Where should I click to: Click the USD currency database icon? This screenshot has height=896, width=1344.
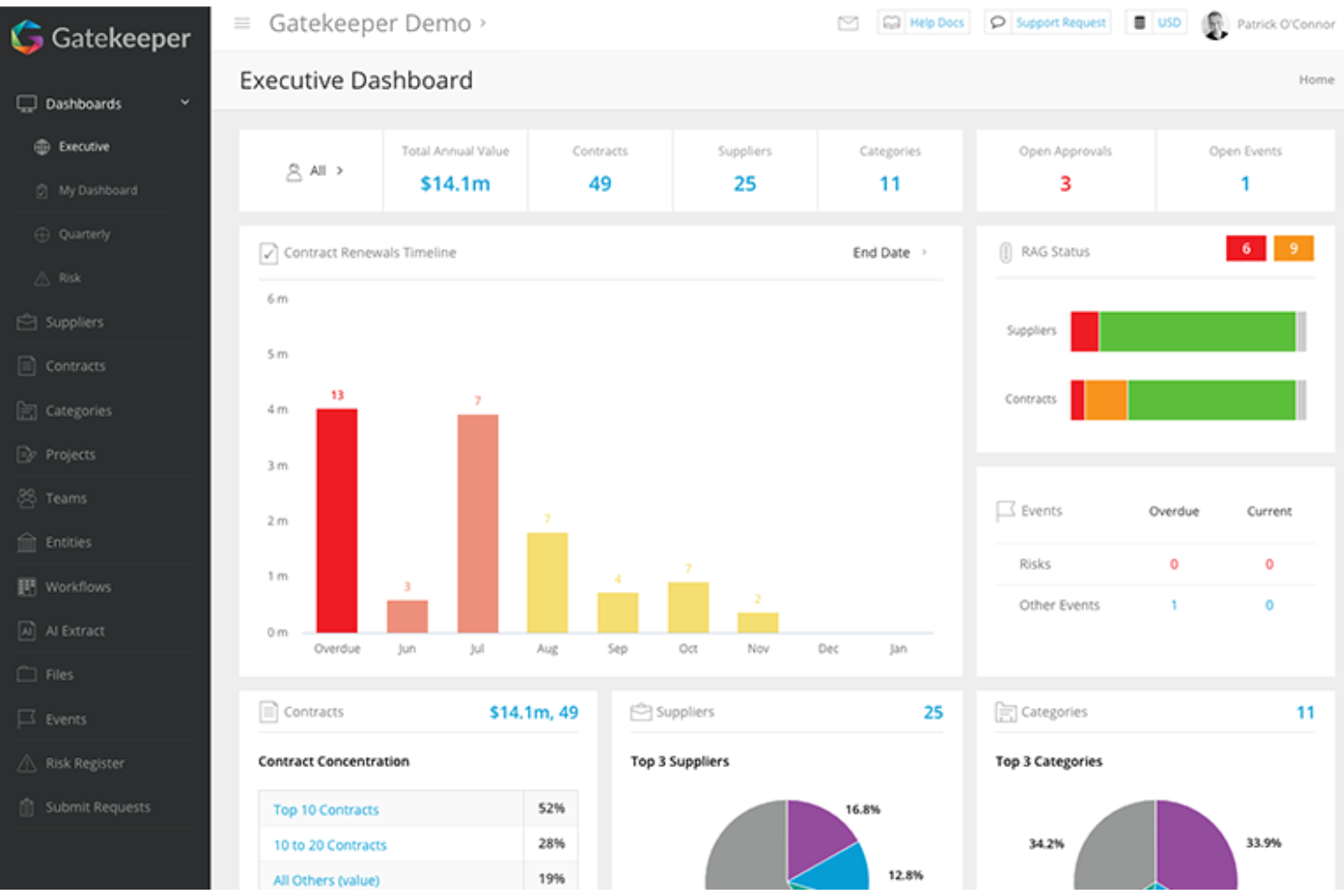(x=1140, y=23)
